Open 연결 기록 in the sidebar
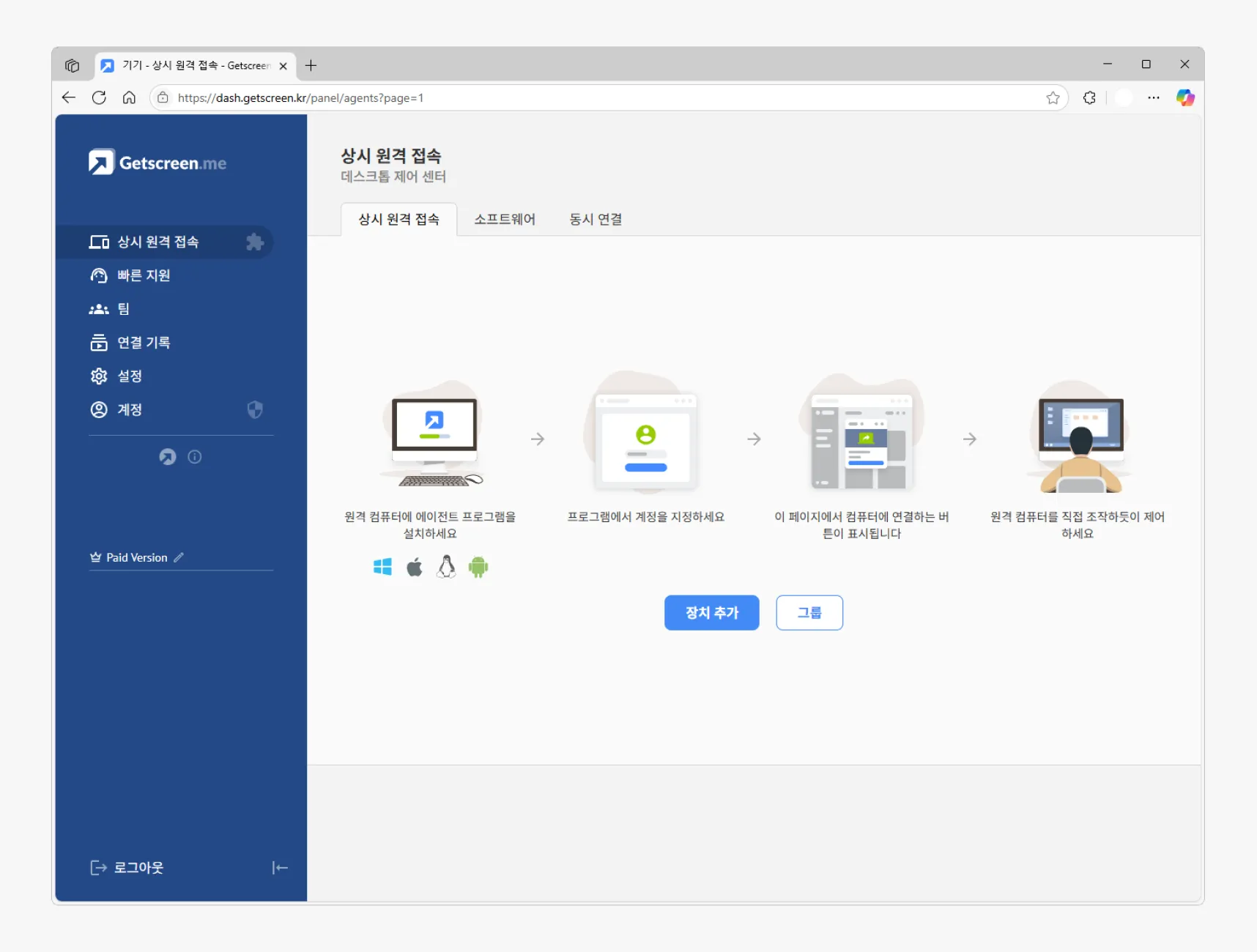Image resolution: width=1257 pixels, height=952 pixels. [144, 343]
